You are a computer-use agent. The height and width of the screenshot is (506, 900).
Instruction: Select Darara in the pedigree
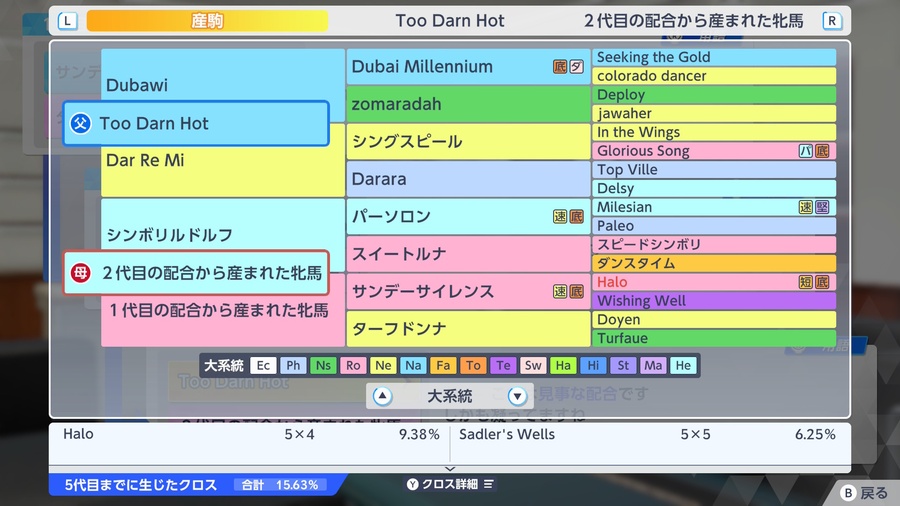point(468,179)
